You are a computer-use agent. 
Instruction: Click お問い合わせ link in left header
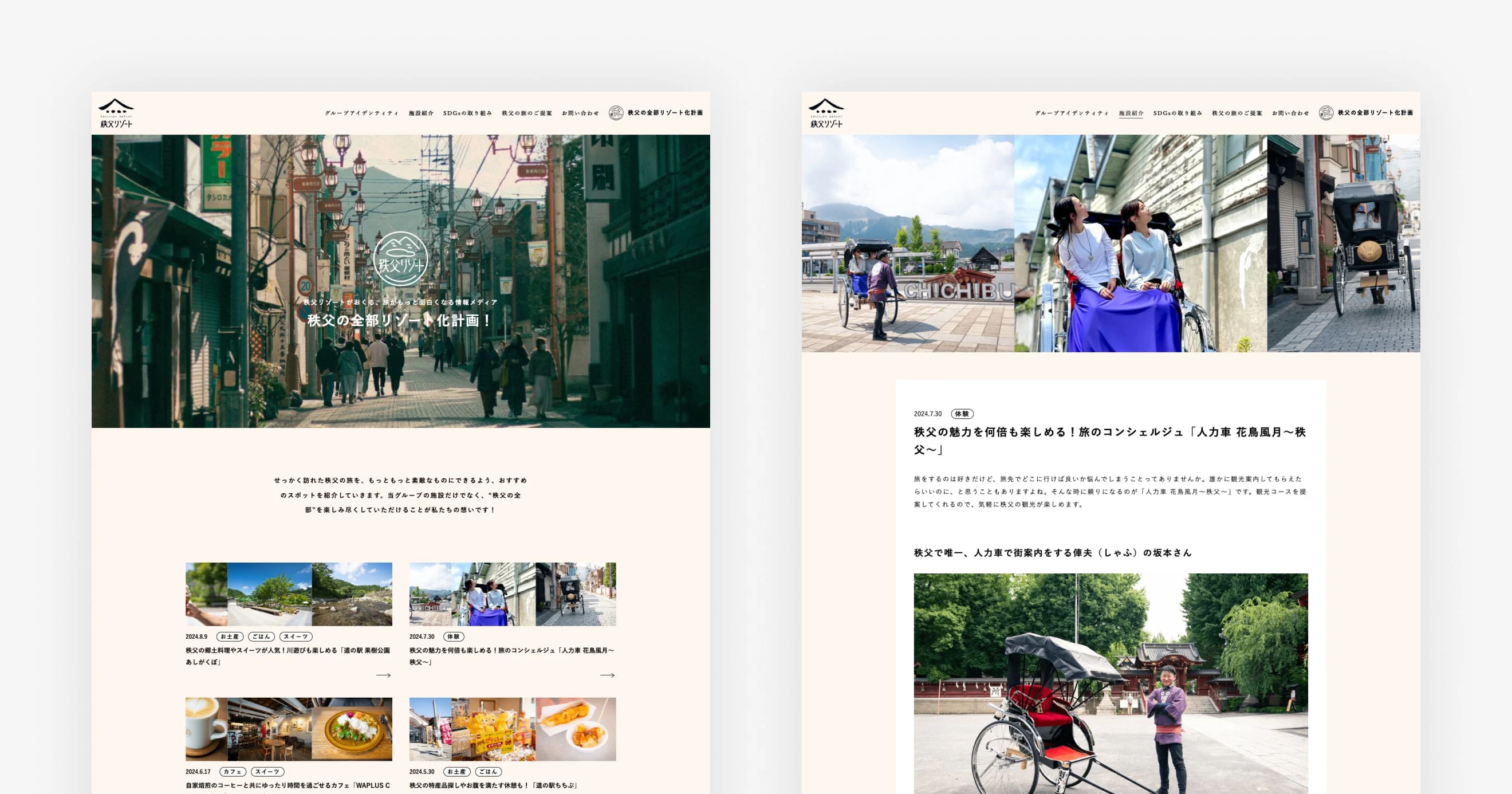(580, 113)
